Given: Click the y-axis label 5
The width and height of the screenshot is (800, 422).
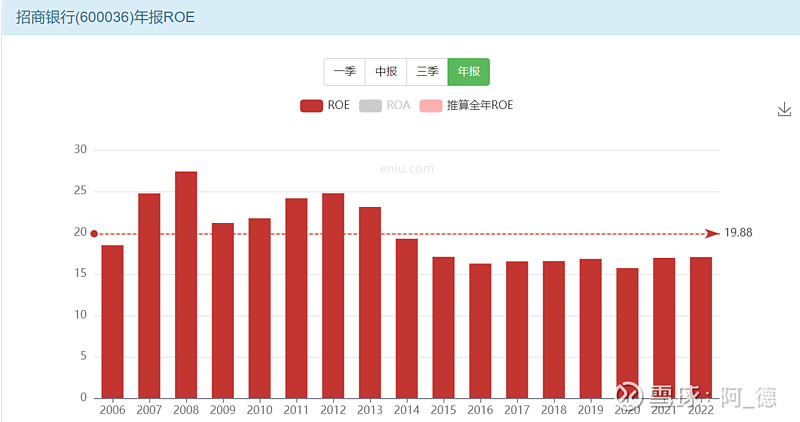Looking at the screenshot, I should [x=83, y=356].
